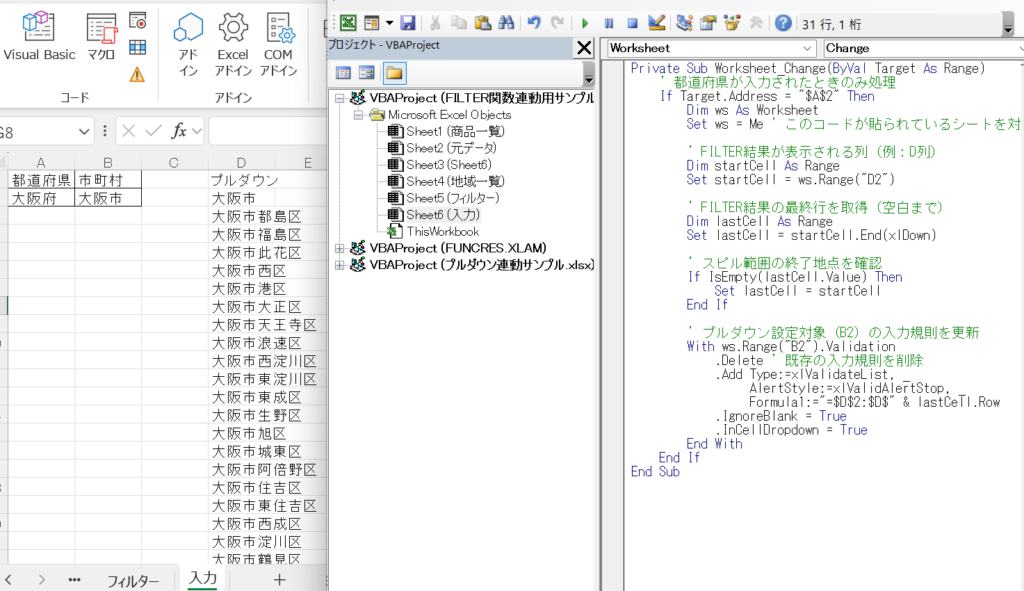Add a new sheet with plus button
This screenshot has height=591, width=1024.
click(x=279, y=579)
